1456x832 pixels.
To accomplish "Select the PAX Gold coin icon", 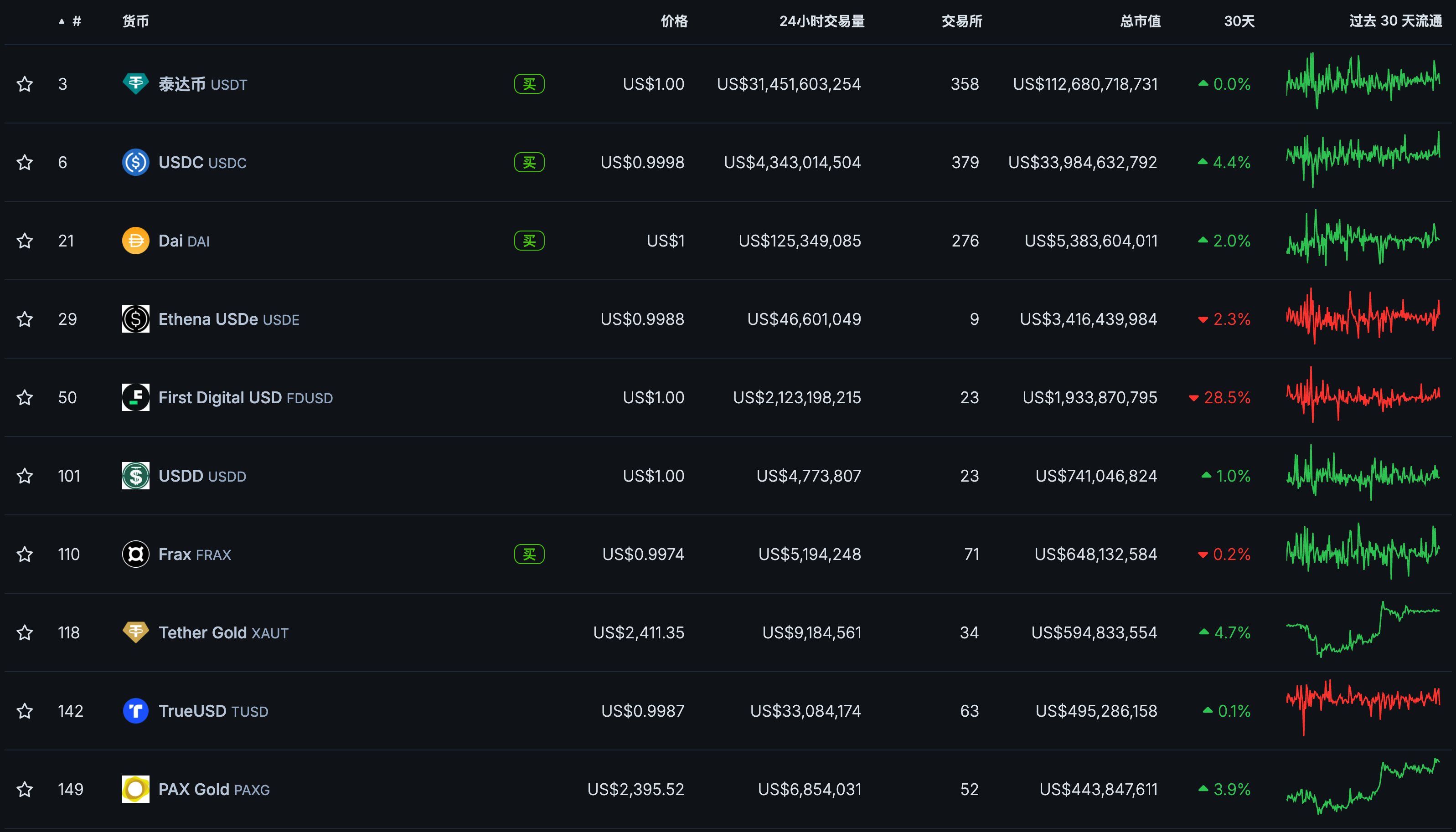I will click(135, 789).
